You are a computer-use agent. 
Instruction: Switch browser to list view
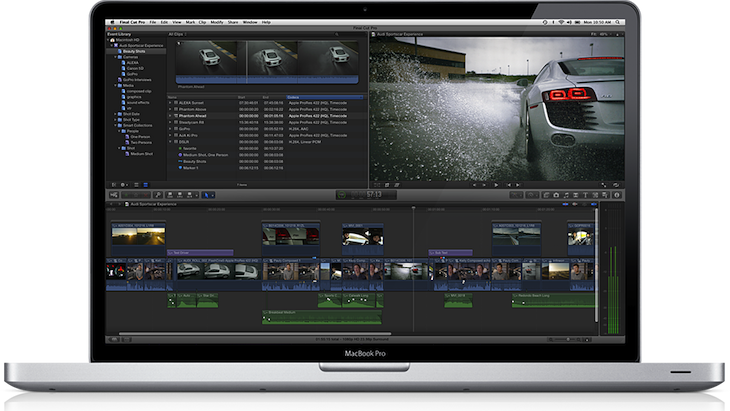(145, 185)
